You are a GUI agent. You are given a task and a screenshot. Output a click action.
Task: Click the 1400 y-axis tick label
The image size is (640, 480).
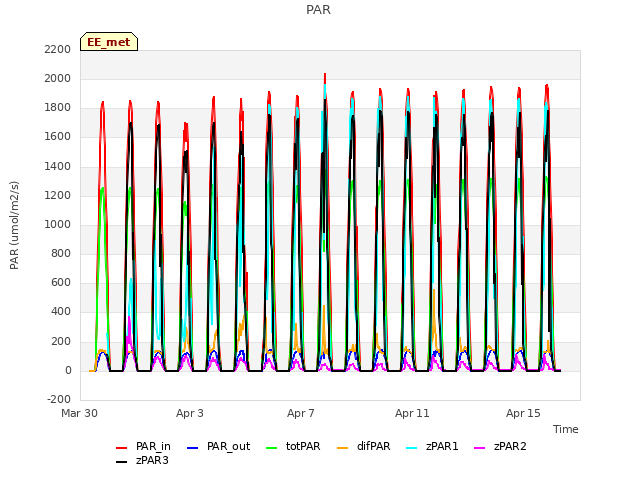tap(58, 166)
